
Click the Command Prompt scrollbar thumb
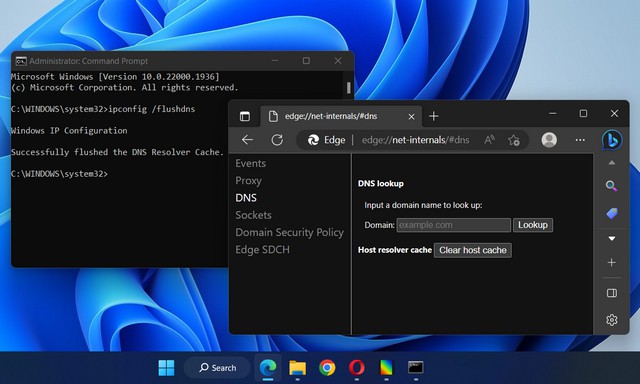tap(348, 88)
